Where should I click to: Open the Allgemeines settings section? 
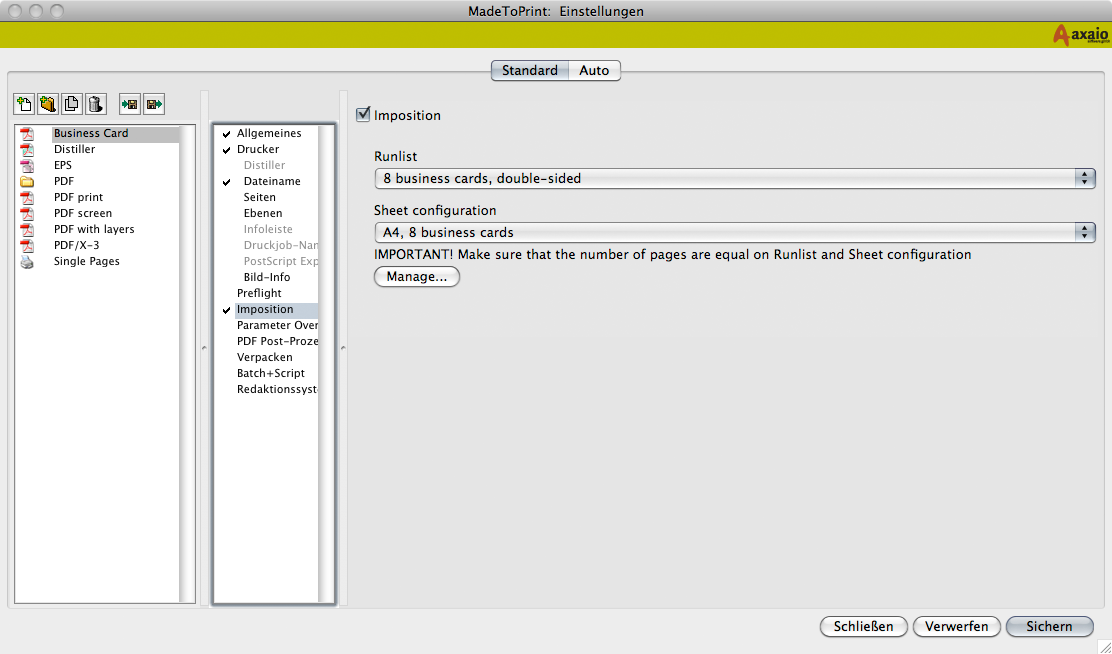click(x=269, y=133)
